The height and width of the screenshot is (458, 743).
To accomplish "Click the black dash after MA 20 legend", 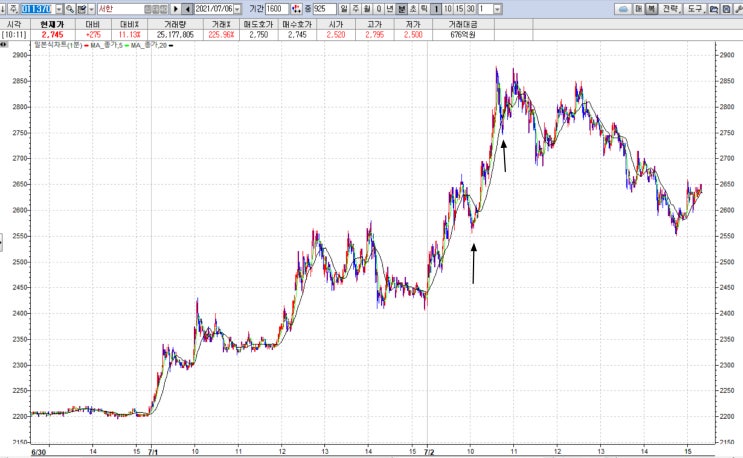I will tap(171, 46).
